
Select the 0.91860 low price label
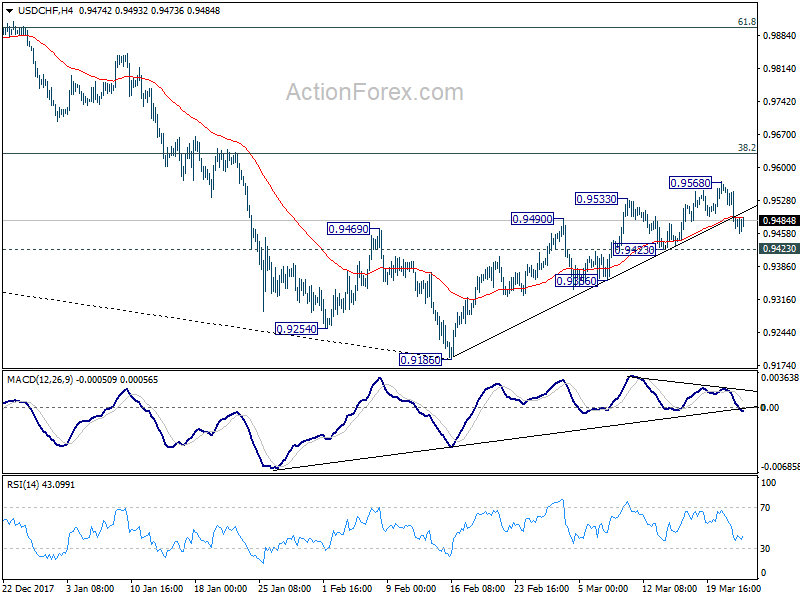[420, 360]
